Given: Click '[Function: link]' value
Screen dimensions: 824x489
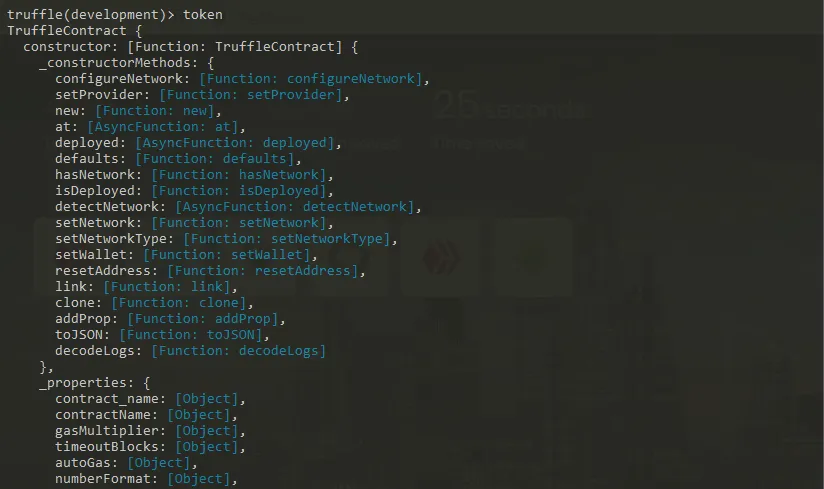Looking at the screenshot, I should click(x=167, y=287).
